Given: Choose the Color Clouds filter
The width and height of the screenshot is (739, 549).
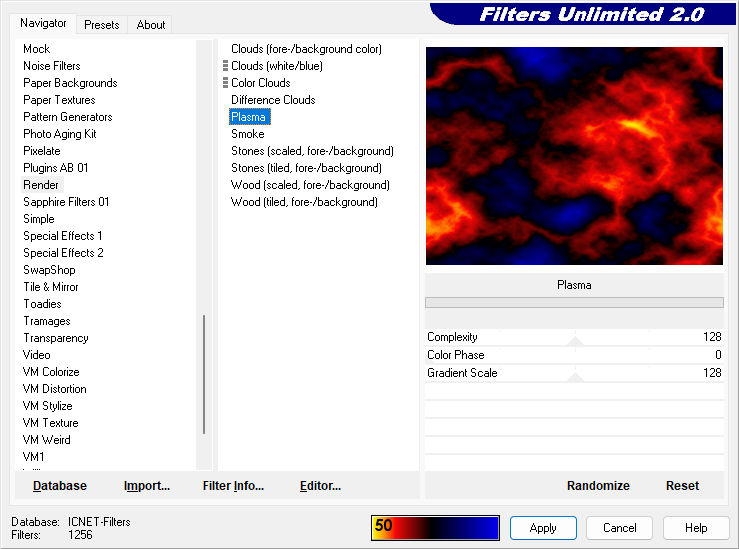Looking at the screenshot, I should point(261,82).
